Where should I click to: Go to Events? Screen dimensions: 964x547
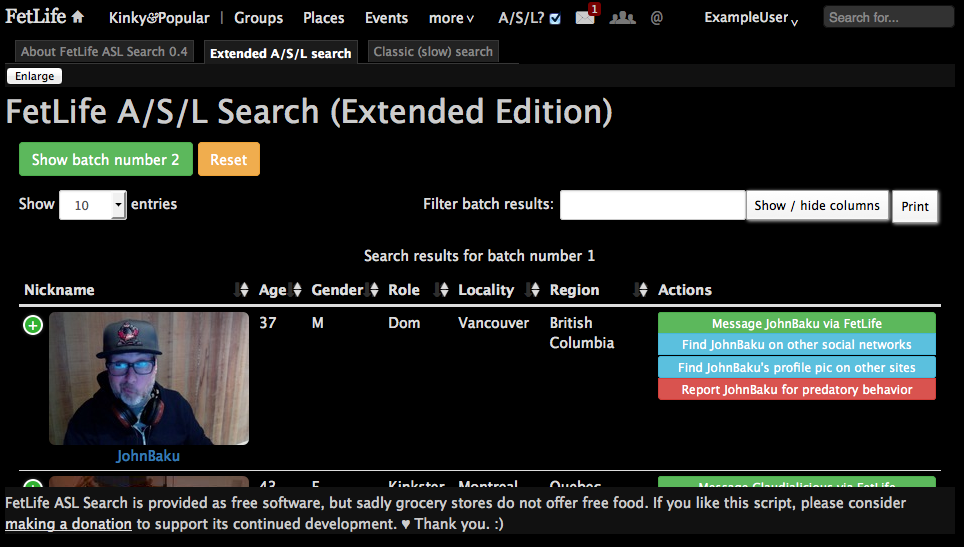coord(386,18)
